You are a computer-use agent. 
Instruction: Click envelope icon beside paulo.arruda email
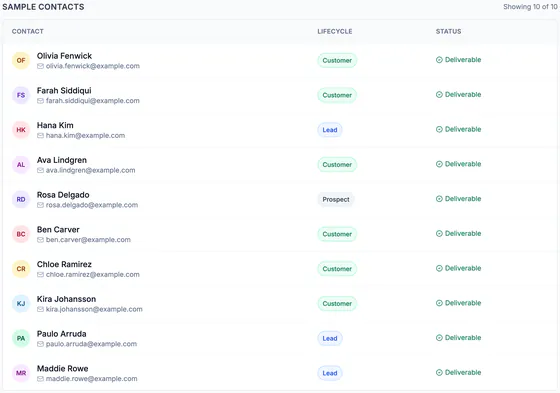click(40, 344)
